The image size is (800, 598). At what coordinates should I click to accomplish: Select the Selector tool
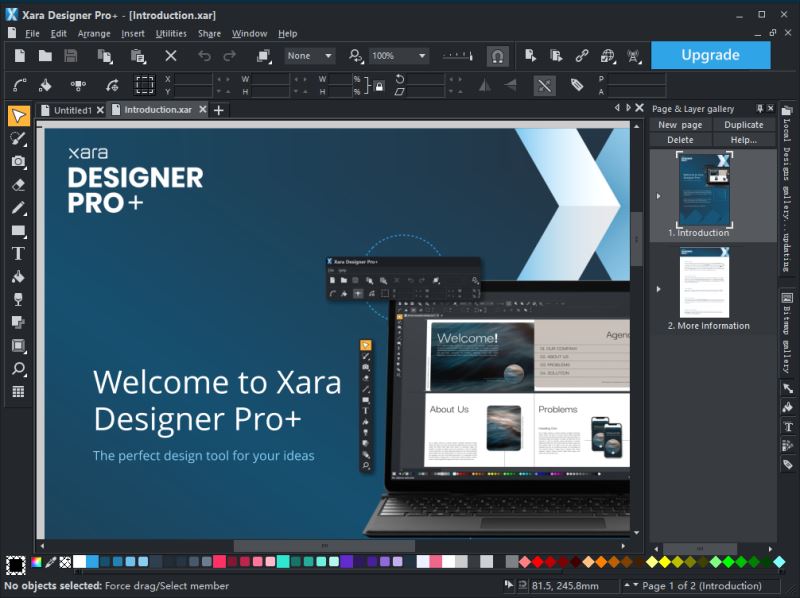click(17, 117)
